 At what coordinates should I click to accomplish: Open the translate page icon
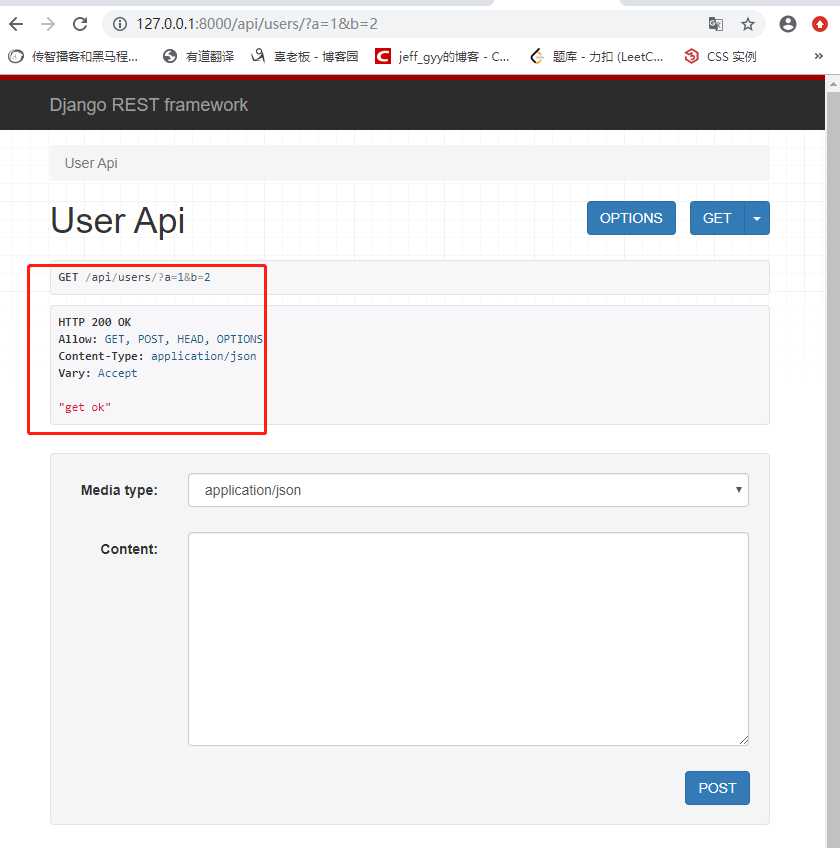point(716,24)
